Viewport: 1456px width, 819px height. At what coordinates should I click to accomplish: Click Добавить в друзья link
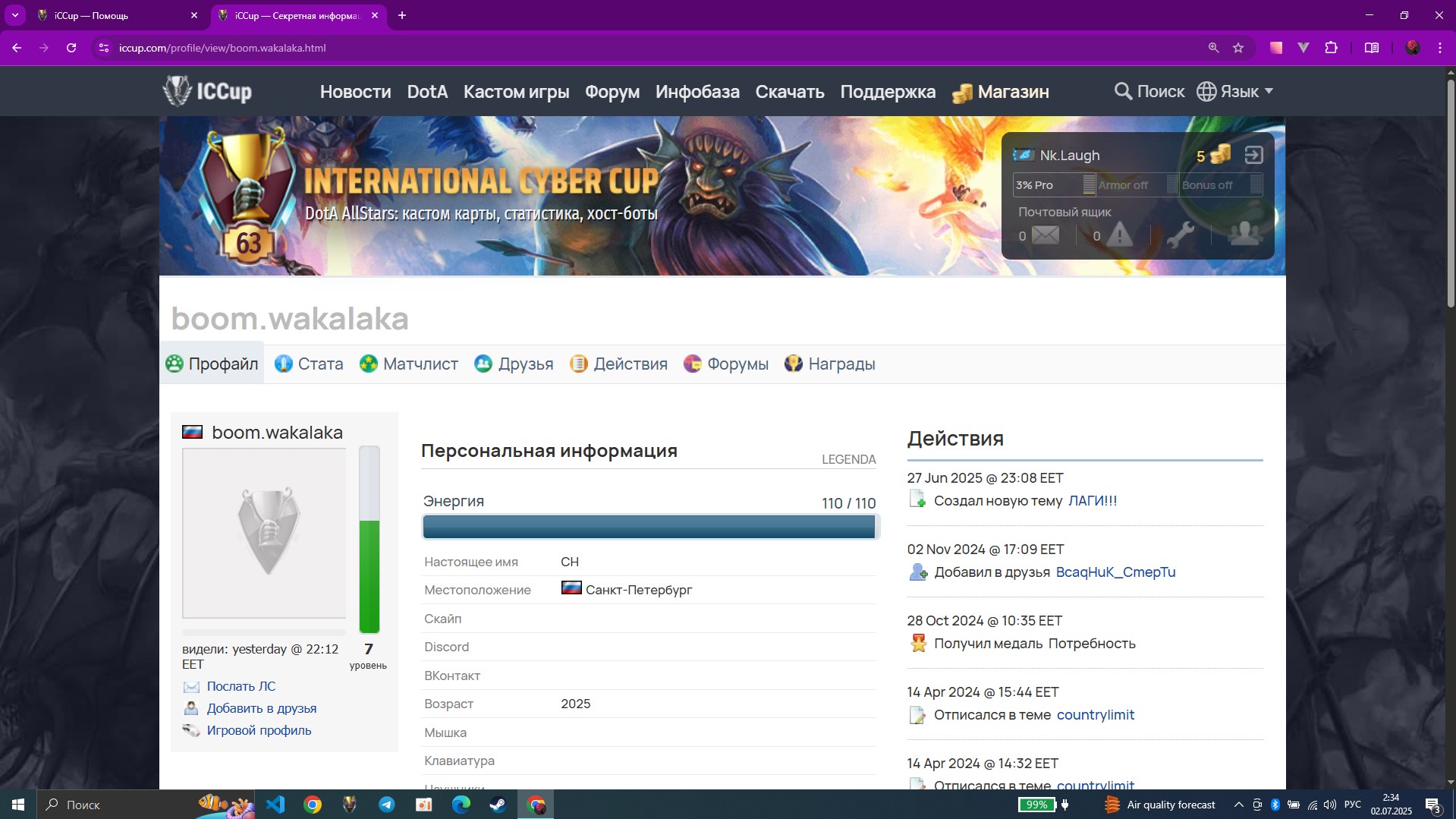pyautogui.click(x=262, y=708)
